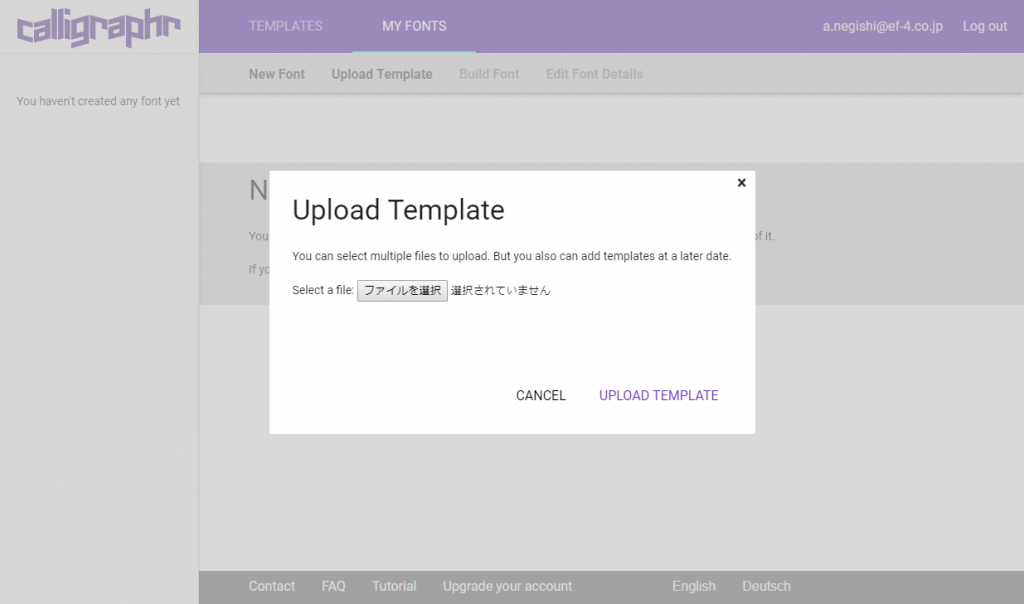Viewport: 1024px width, 604px height.
Task: Select the Upload Template menu item
Action: tap(381, 73)
